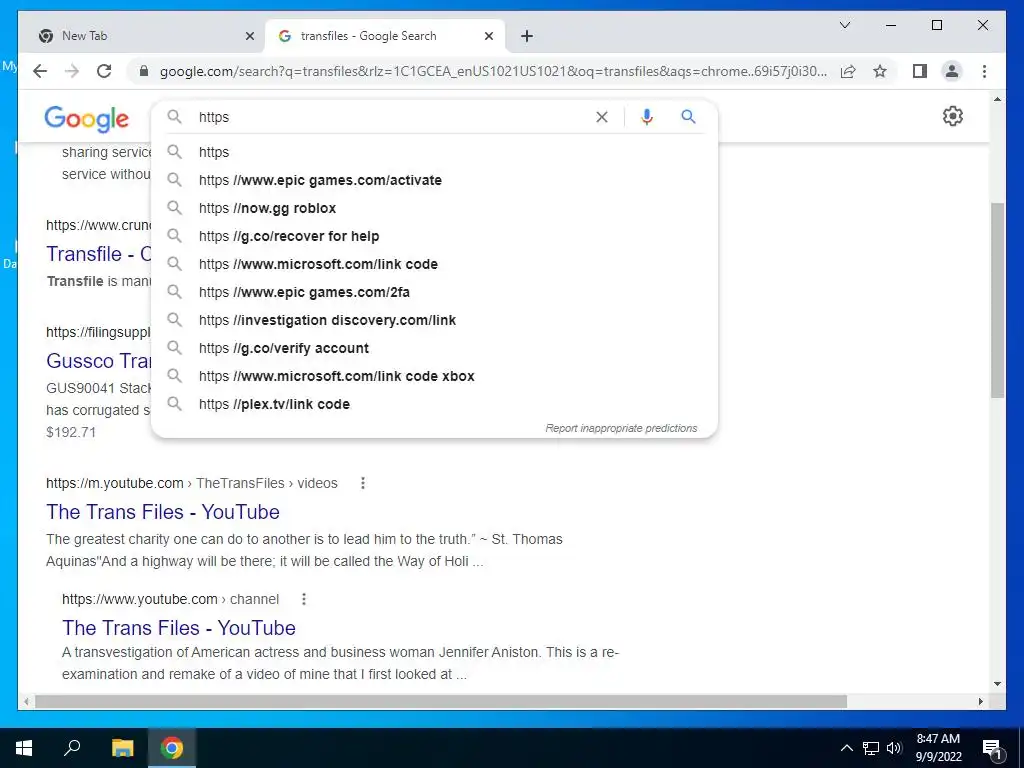View site information padlock icon
This screenshot has width=1024, height=768.
point(144,71)
